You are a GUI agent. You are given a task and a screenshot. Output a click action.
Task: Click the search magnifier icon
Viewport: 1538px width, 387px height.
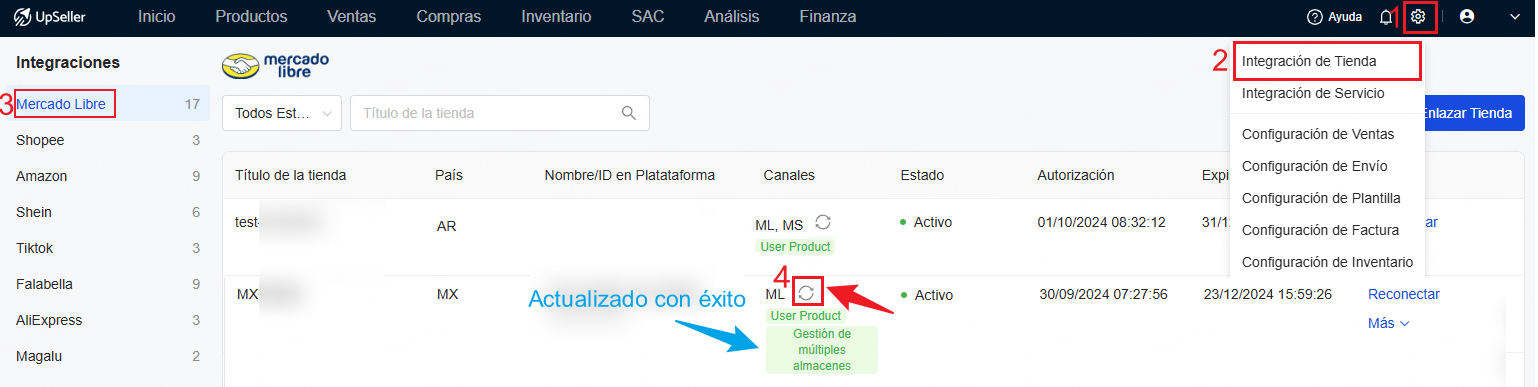click(x=629, y=113)
